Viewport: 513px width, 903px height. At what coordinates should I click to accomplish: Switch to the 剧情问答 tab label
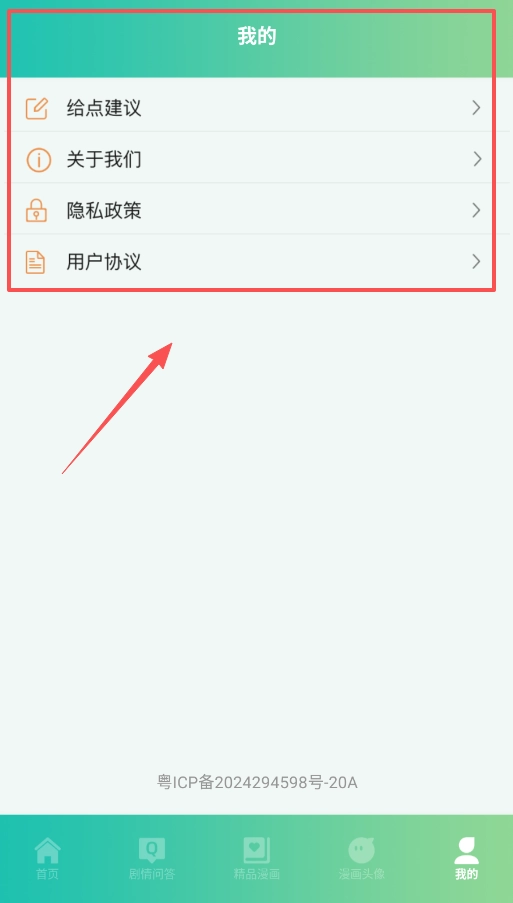point(152,874)
